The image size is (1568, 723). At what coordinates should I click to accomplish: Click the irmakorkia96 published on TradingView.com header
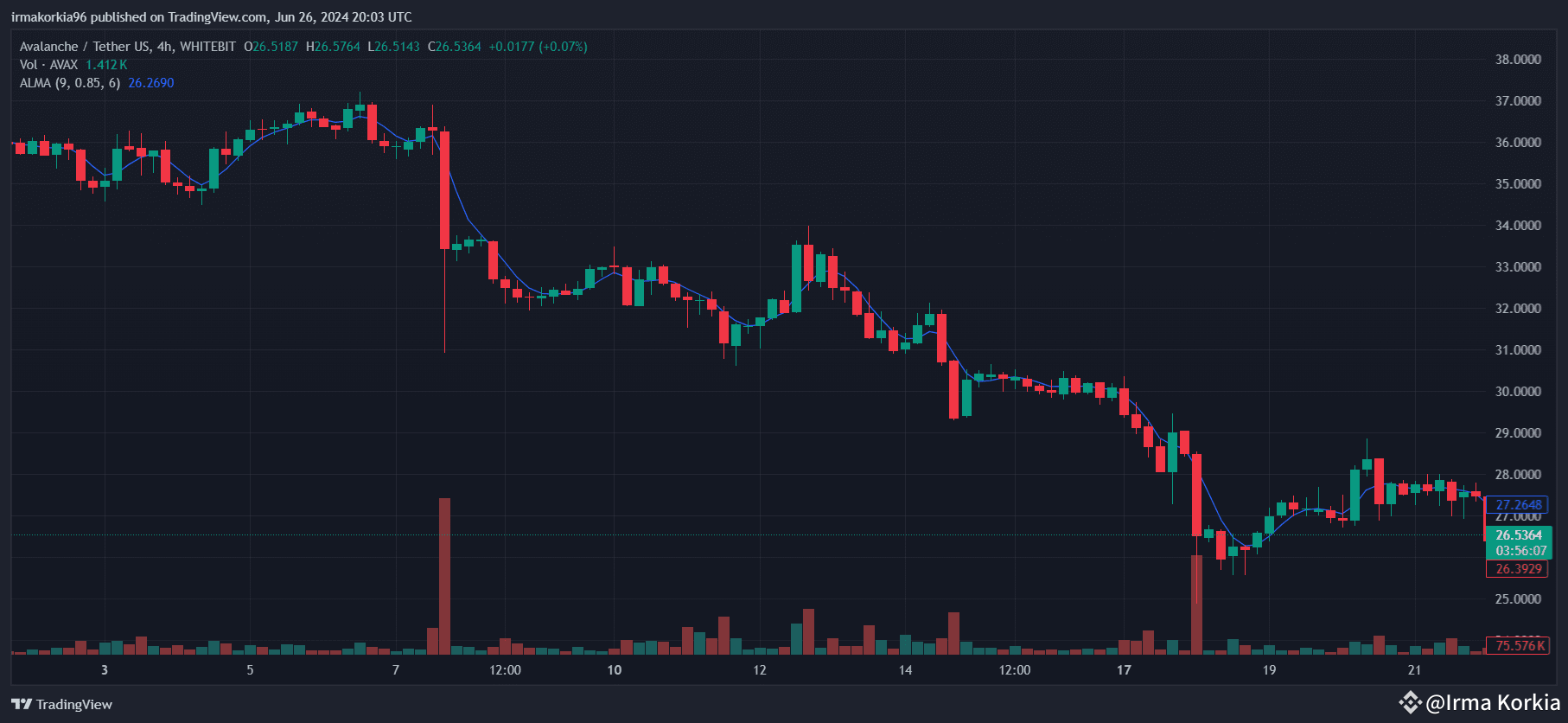[x=211, y=17]
